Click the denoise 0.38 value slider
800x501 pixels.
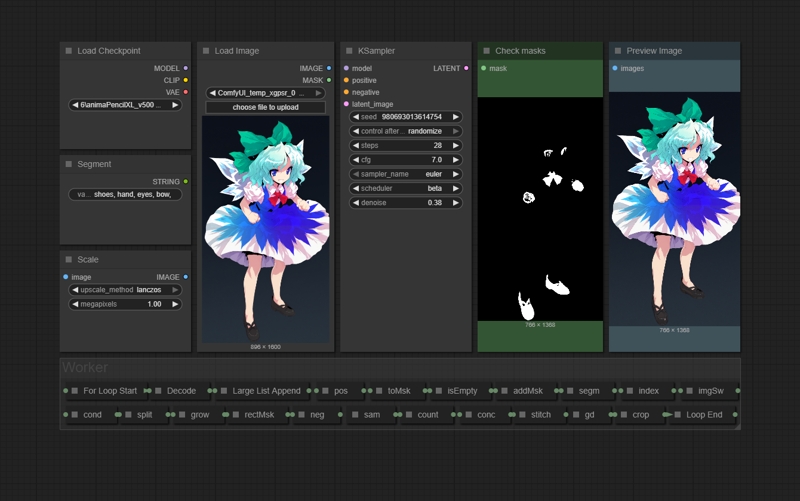(406, 203)
